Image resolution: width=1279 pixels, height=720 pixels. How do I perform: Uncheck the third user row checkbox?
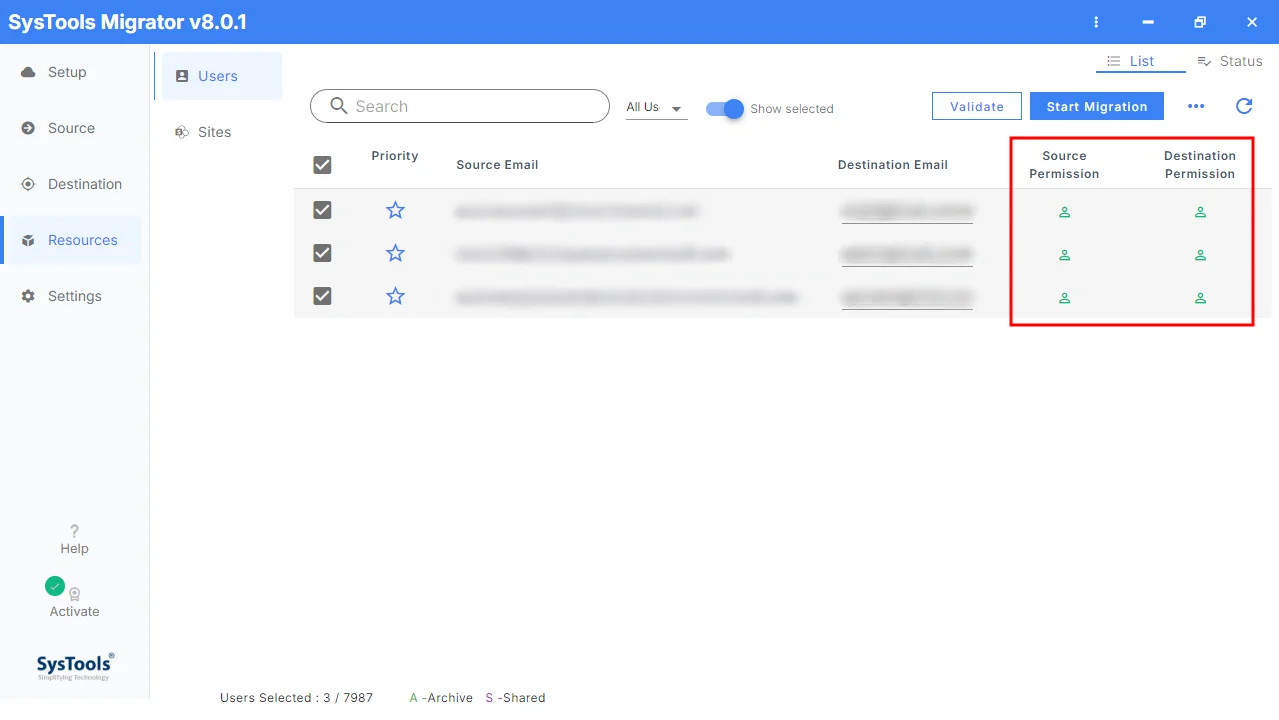pos(322,296)
